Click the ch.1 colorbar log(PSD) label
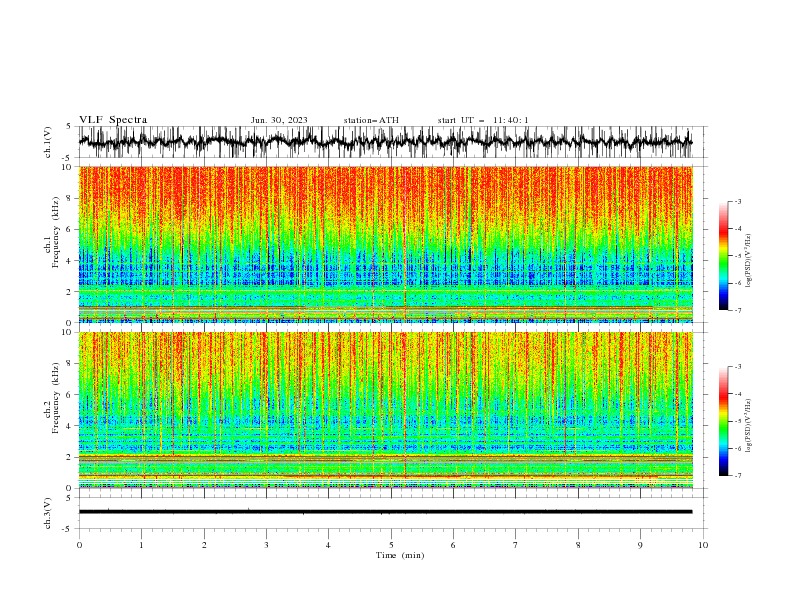Screen dimensions: 792x612 point(749,261)
